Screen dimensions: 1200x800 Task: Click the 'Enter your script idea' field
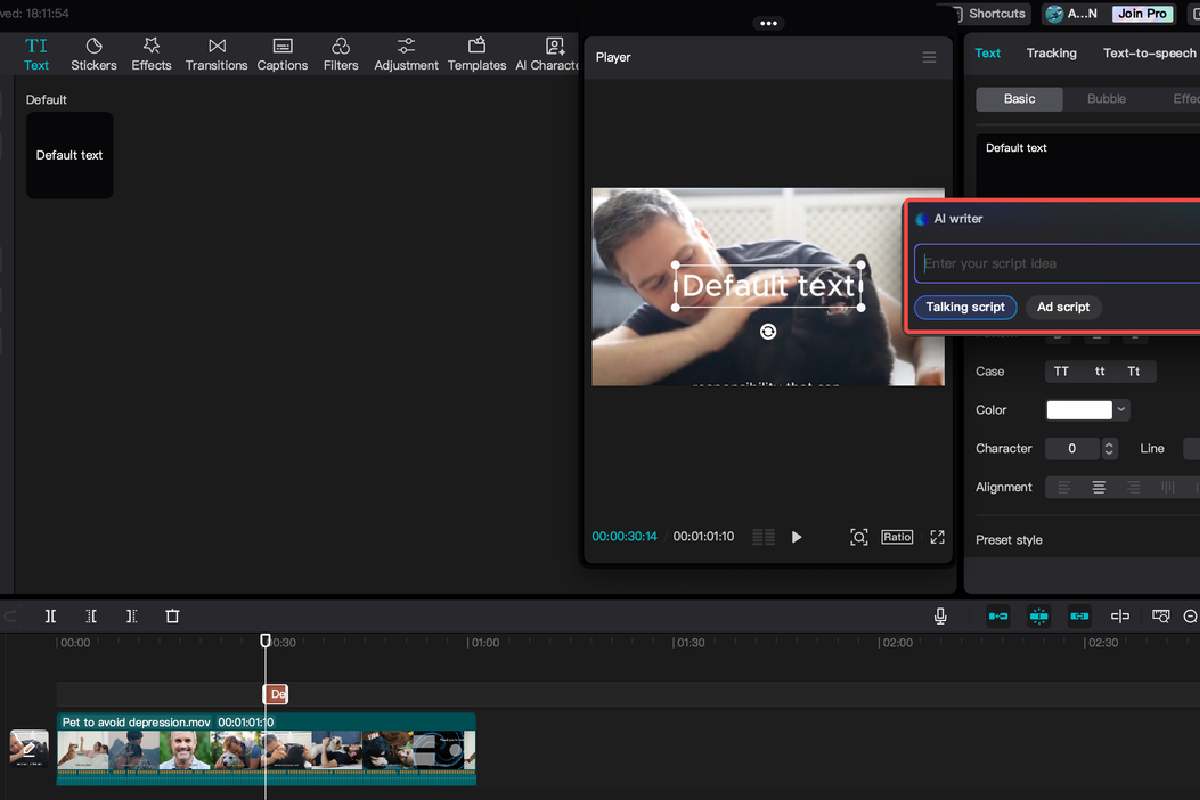(1055, 264)
